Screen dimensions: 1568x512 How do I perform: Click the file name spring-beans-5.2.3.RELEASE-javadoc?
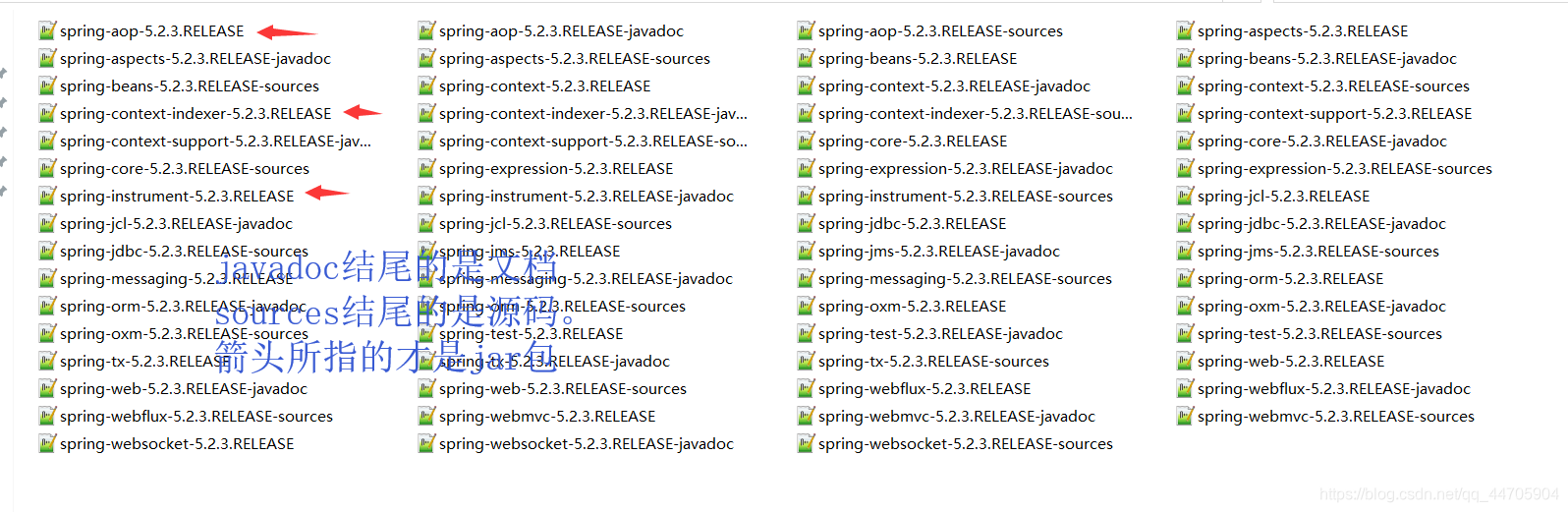click(x=1327, y=59)
